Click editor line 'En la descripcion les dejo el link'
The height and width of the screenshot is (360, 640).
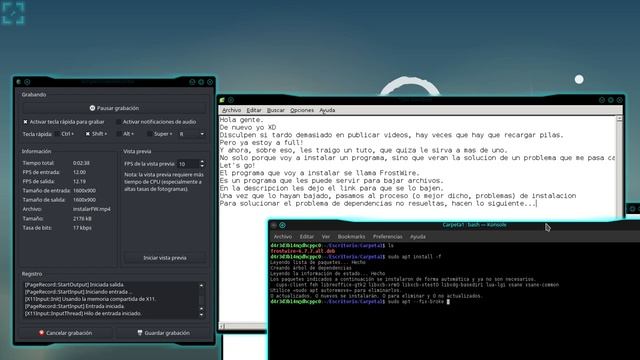click(331, 188)
